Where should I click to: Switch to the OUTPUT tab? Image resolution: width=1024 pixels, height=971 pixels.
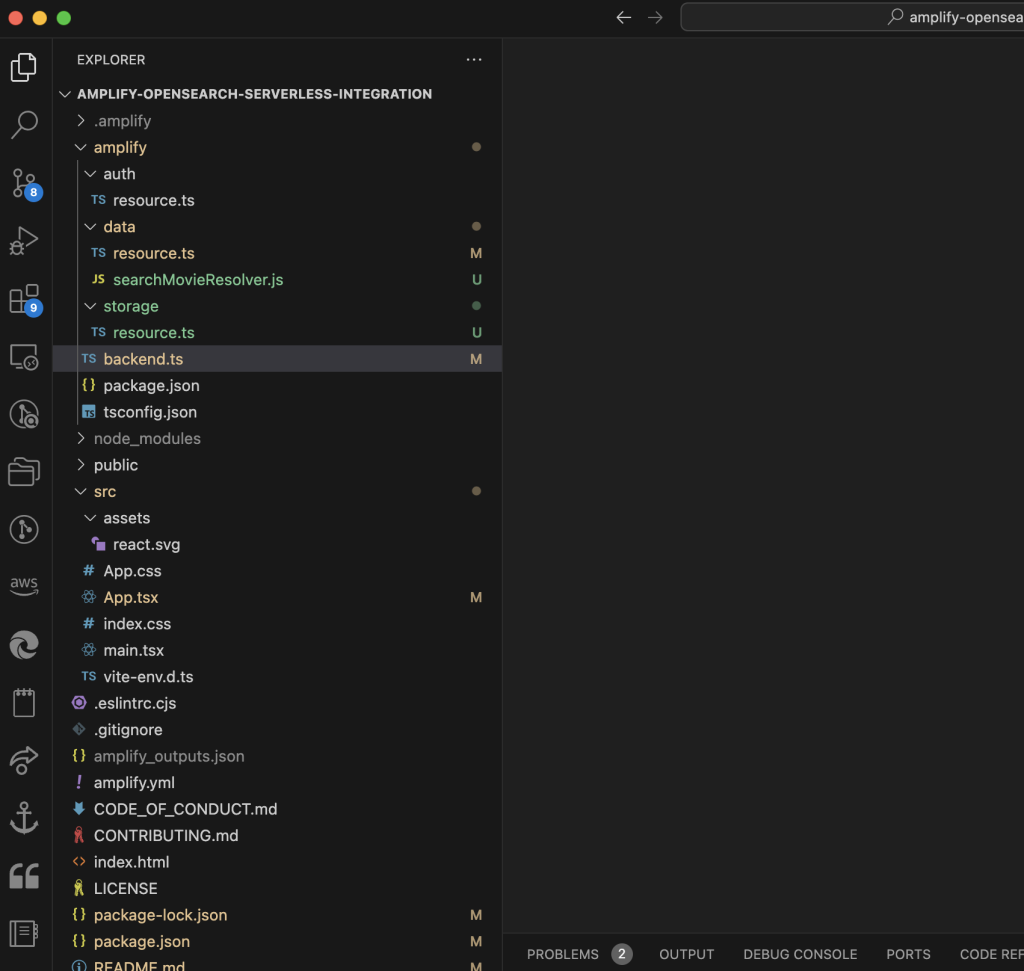click(x=686, y=954)
